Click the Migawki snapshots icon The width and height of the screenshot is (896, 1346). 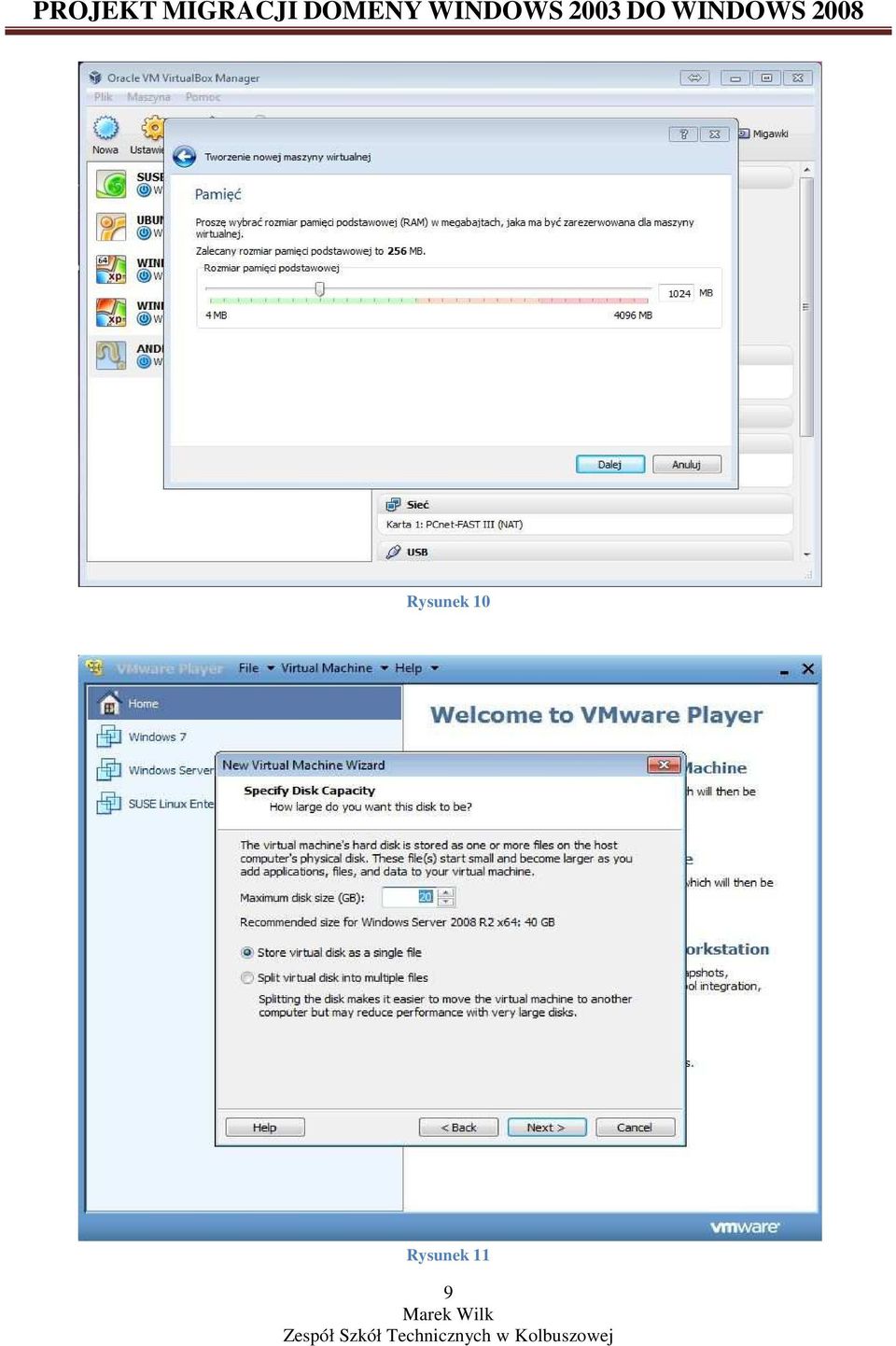pyautogui.click(x=744, y=133)
